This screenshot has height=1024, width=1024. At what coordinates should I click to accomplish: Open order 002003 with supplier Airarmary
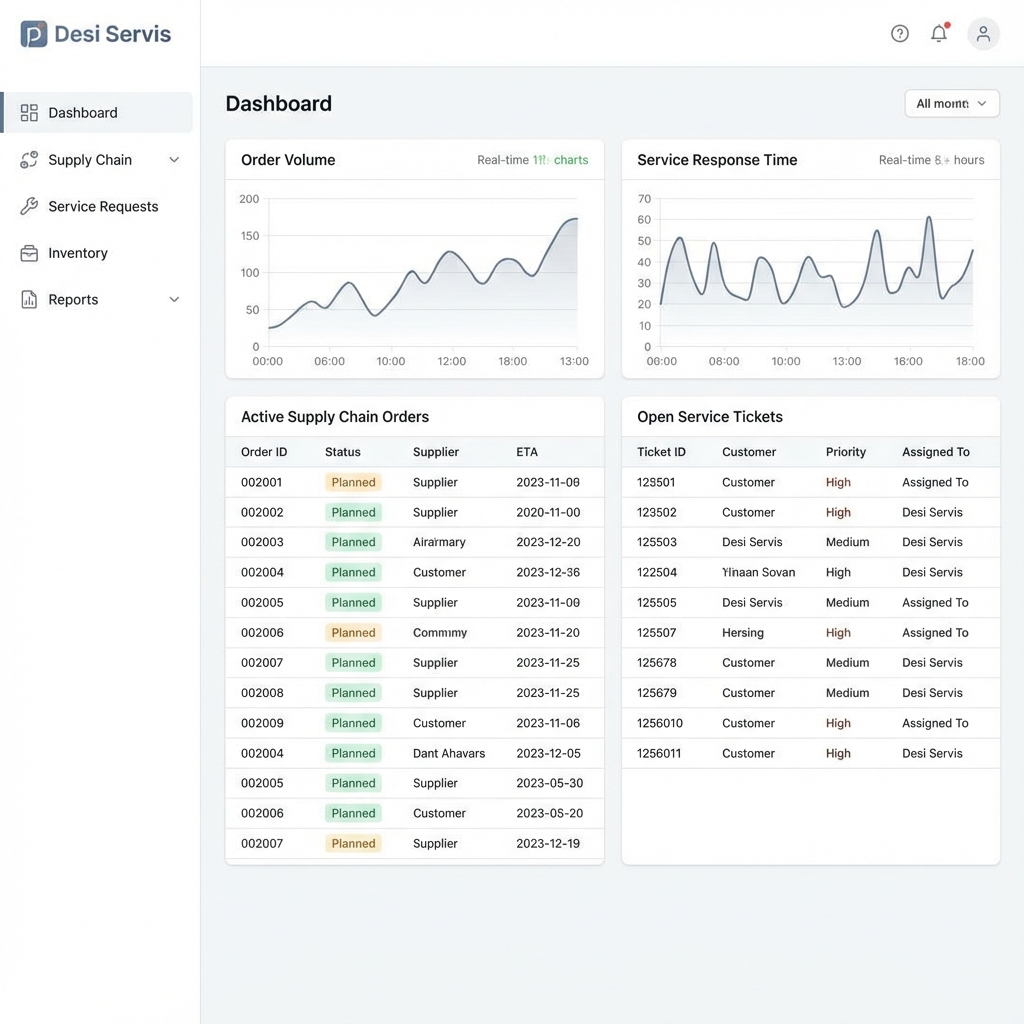(415, 542)
